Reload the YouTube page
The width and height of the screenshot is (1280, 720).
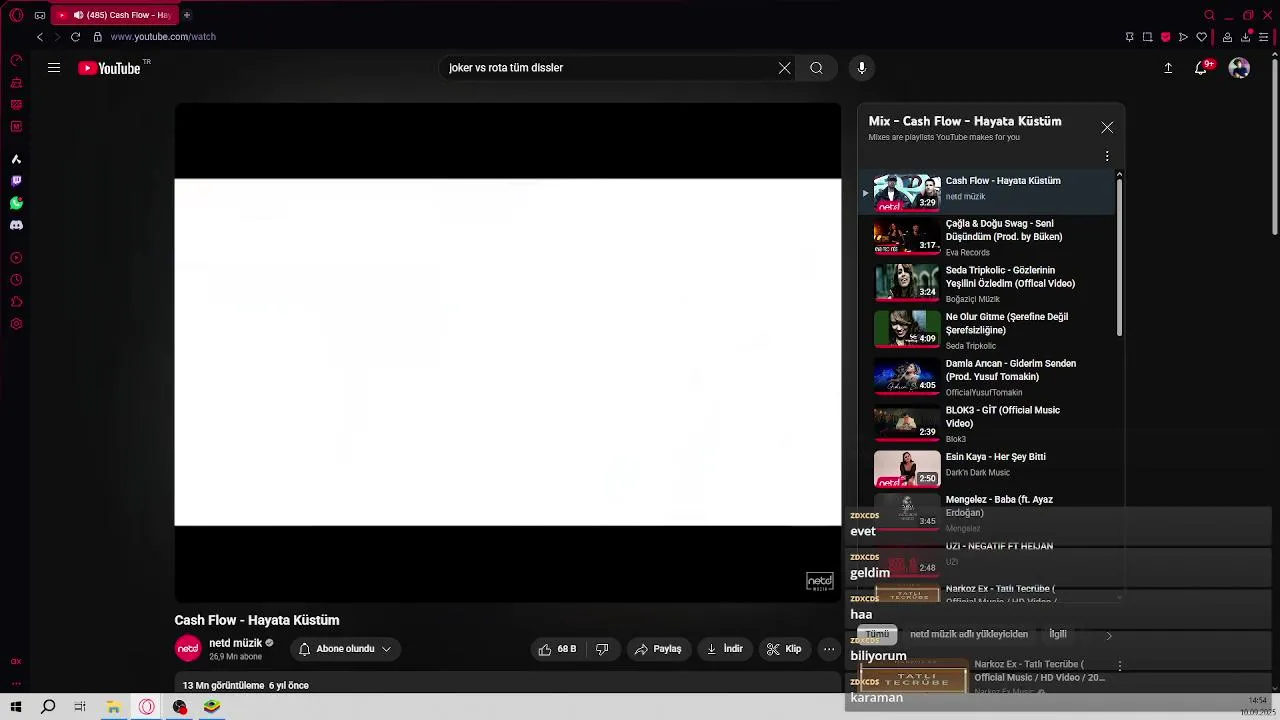pyautogui.click(x=75, y=37)
